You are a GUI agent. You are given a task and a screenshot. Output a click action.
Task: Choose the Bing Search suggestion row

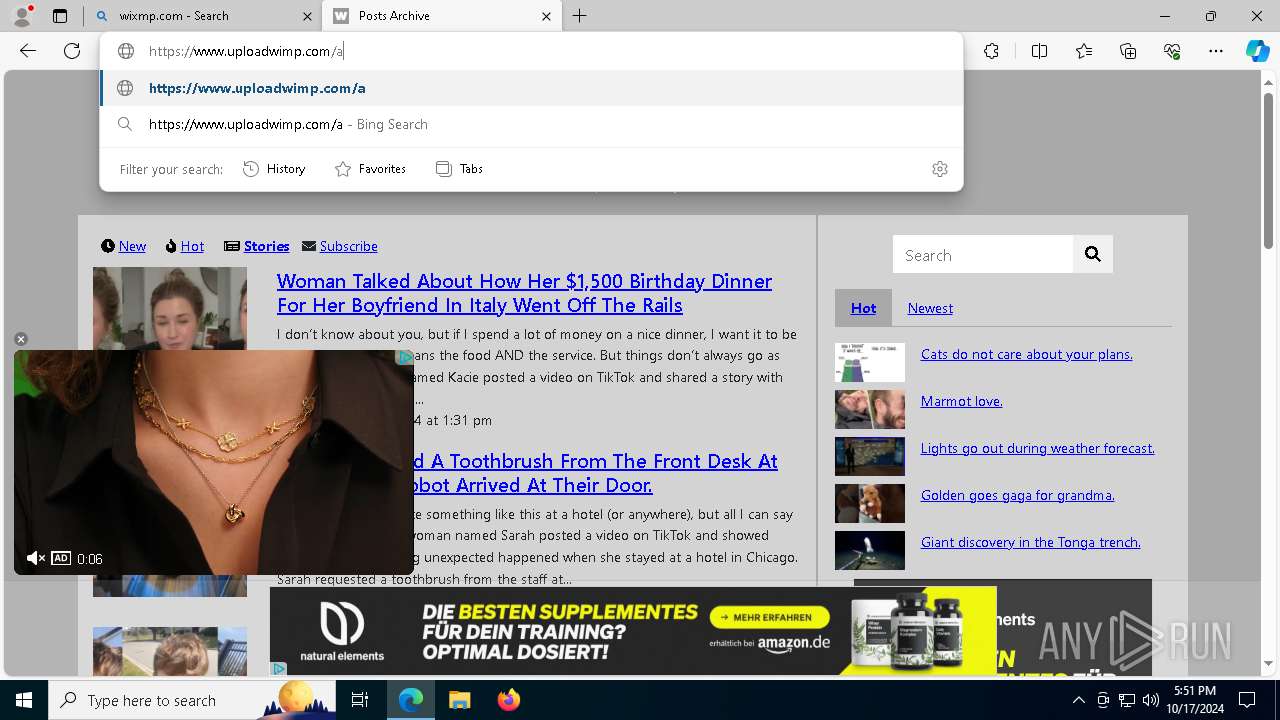(531, 124)
